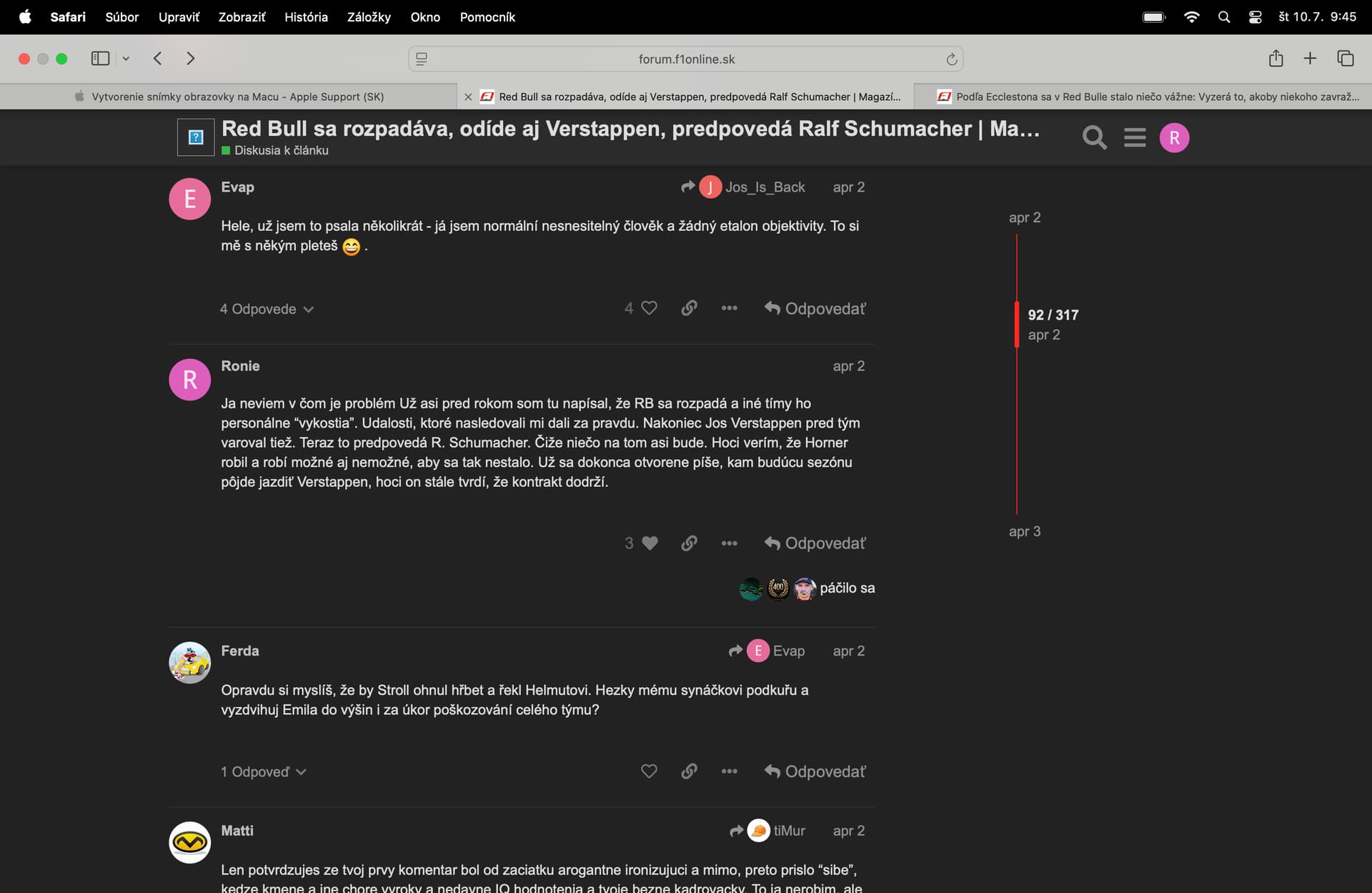Click the 3 likes count on Ronie's post
1372x893 pixels.
[629, 543]
